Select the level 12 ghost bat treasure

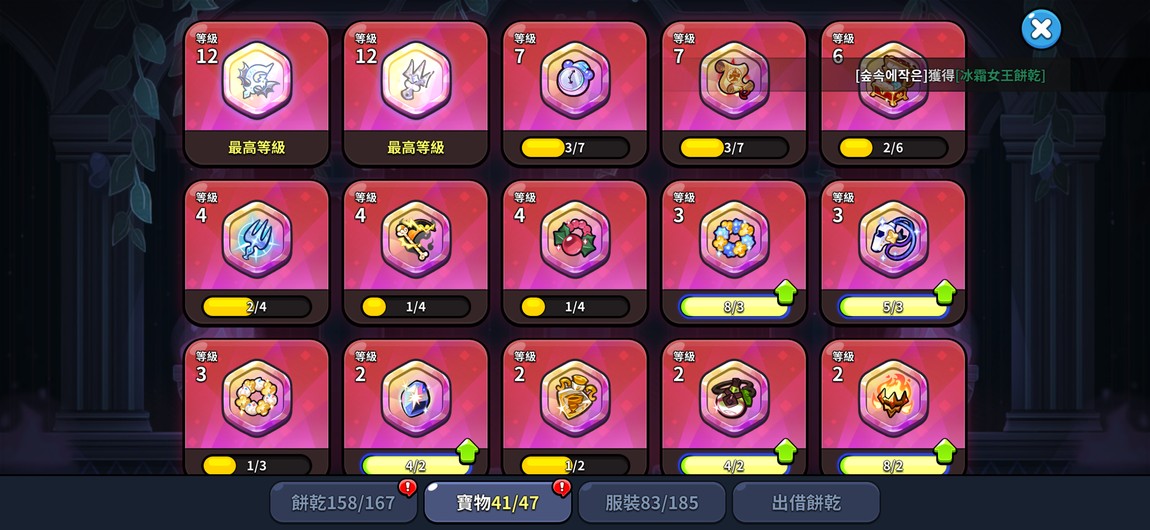(257, 79)
